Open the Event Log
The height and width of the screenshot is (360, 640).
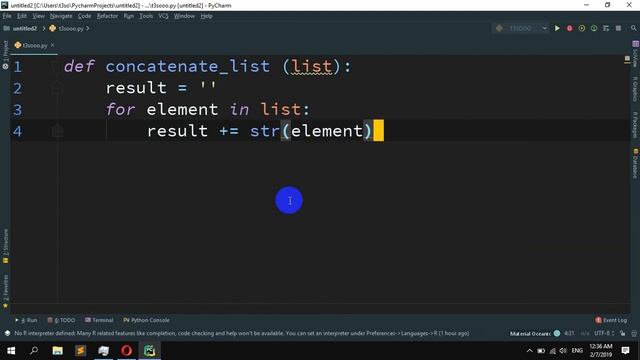click(x=611, y=320)
